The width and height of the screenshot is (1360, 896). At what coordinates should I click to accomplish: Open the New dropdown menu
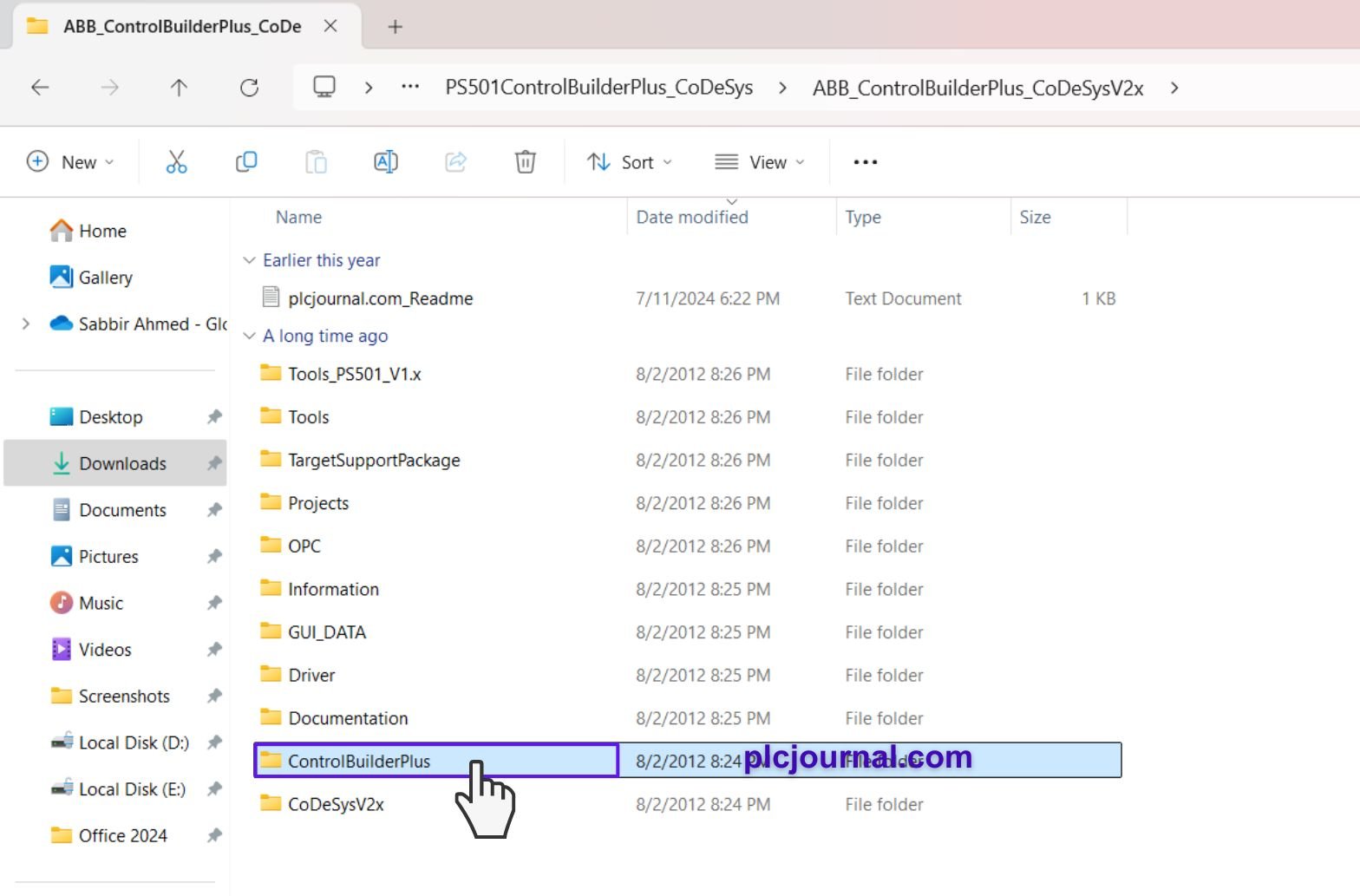pos(70,162)
